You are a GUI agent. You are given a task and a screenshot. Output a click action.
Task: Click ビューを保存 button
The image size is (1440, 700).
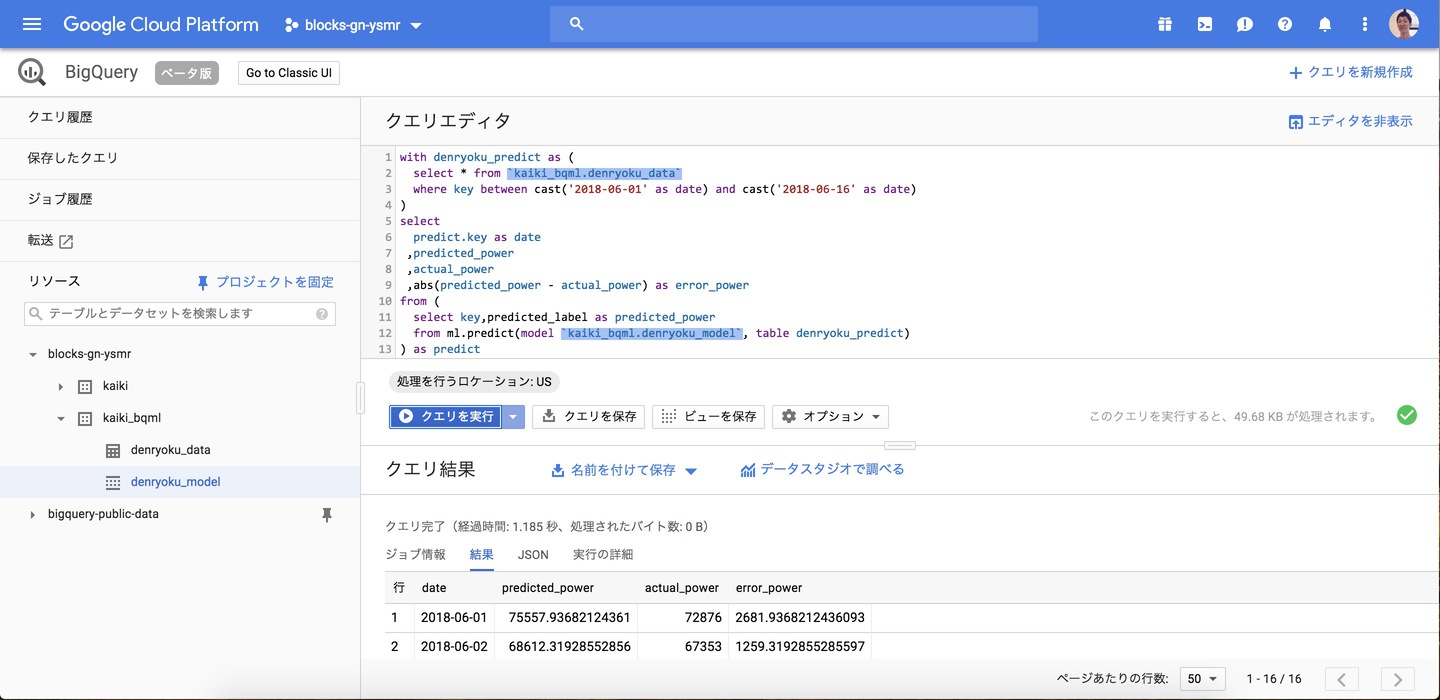(708, 416)
